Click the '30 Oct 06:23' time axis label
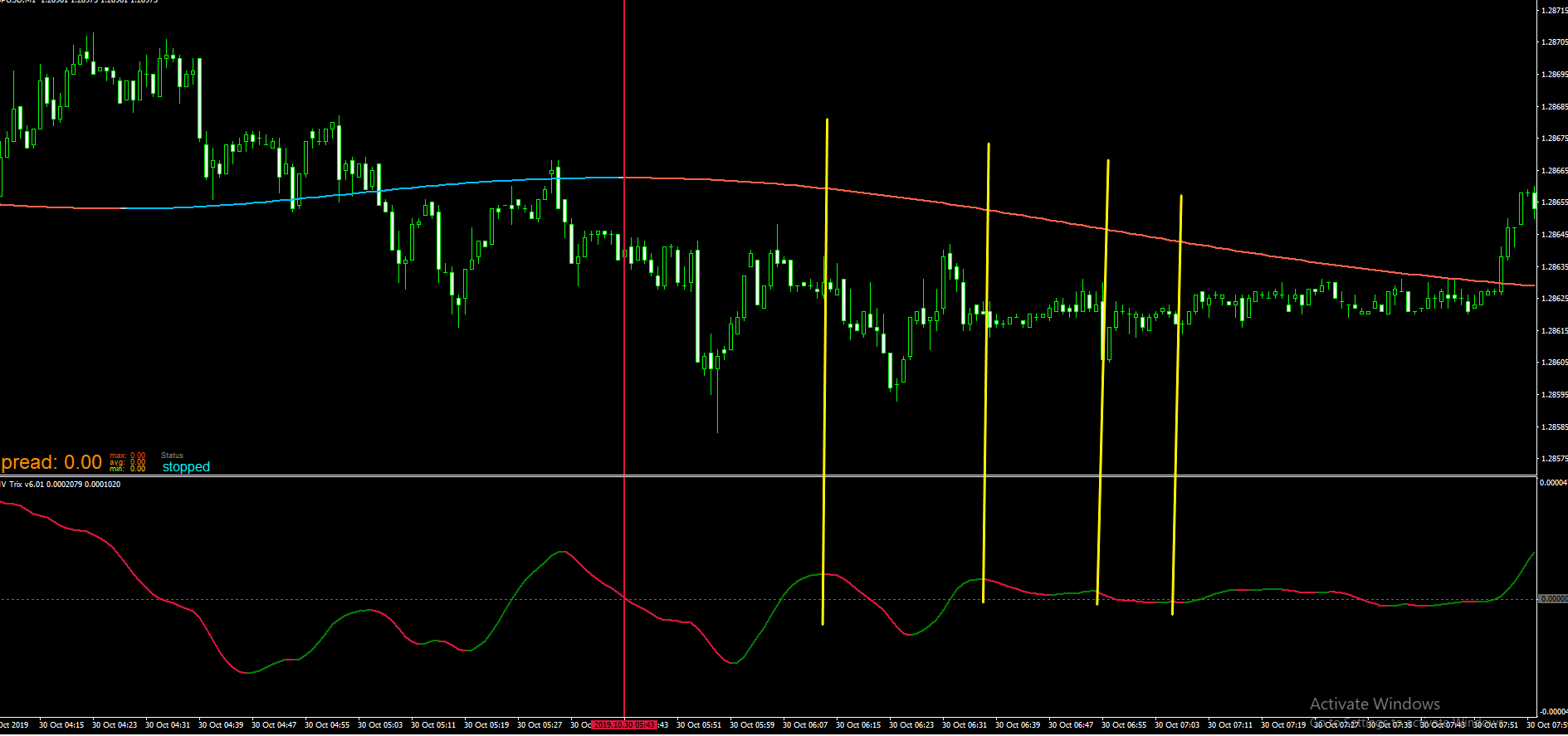Viewport: 1568px width, 736px height. (911, 724)
